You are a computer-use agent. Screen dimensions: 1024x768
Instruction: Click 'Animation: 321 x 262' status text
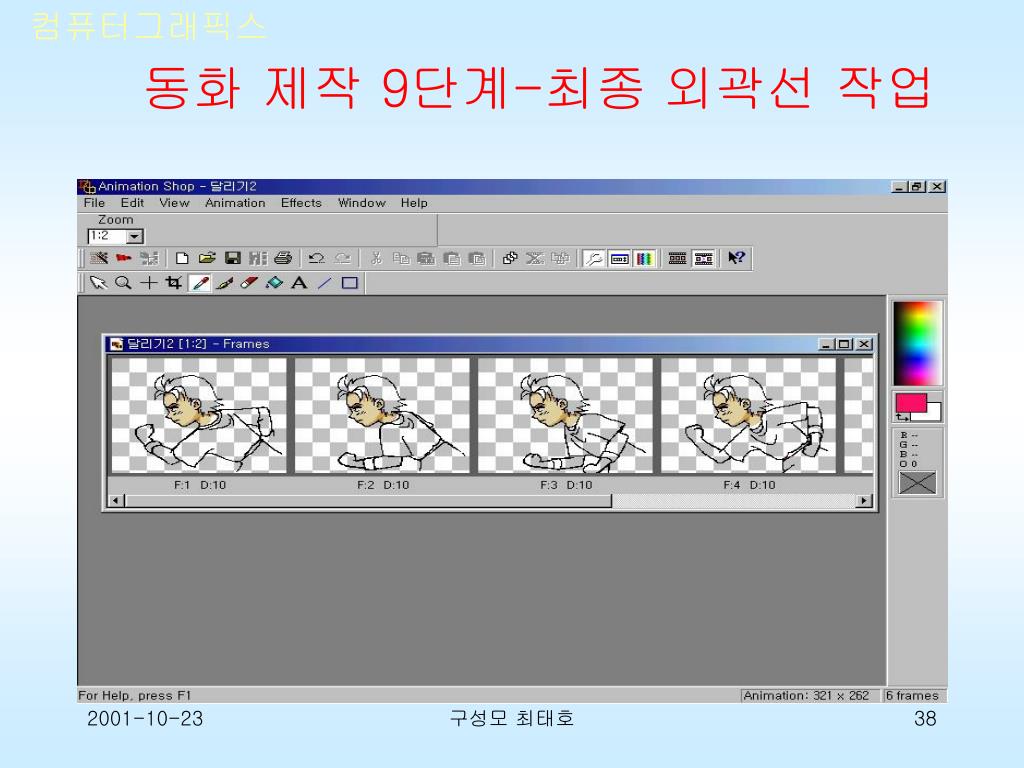point(807,696)
